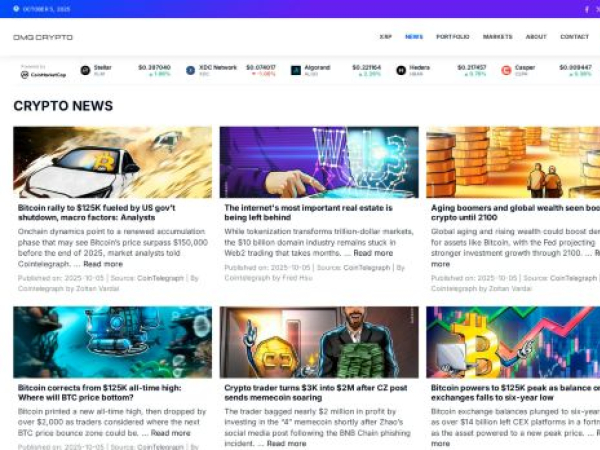Go to the MARKETS page
The width and height of the screenshot is (600, 450).
(x=497, y=37)
